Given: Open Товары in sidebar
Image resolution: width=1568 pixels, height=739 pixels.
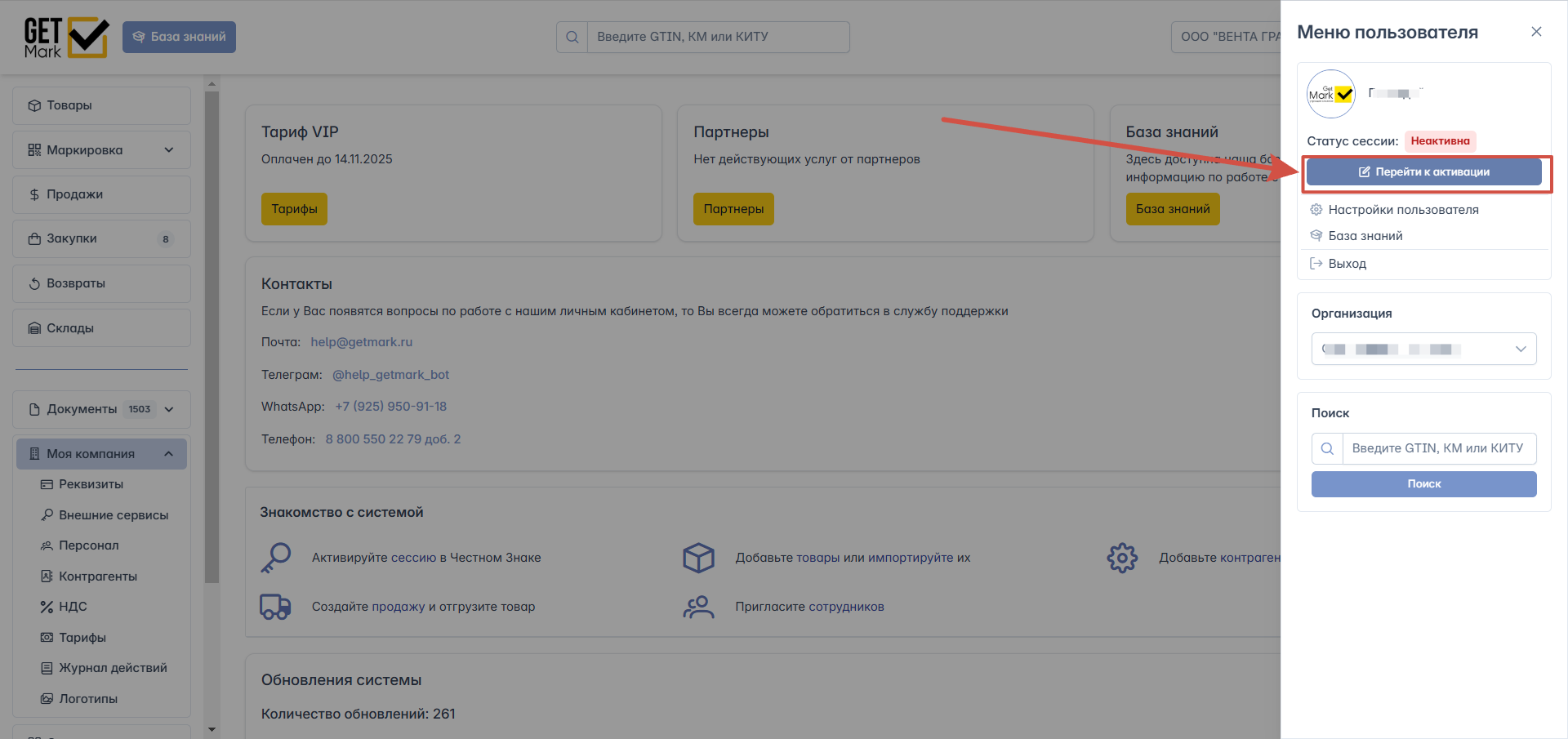Looking at the screenshot, I should pyautogui.click(x=101, y=105).
